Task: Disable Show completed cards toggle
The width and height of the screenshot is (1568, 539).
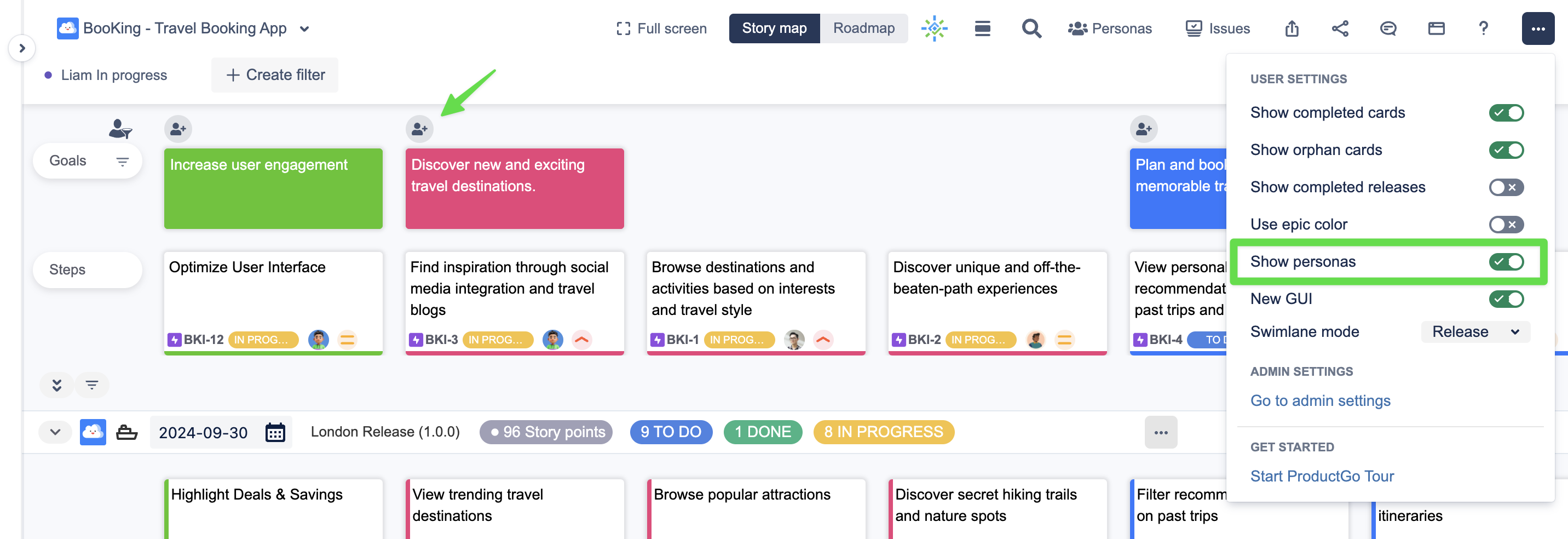Action: pyautogui.click(x=1506, y=113)
